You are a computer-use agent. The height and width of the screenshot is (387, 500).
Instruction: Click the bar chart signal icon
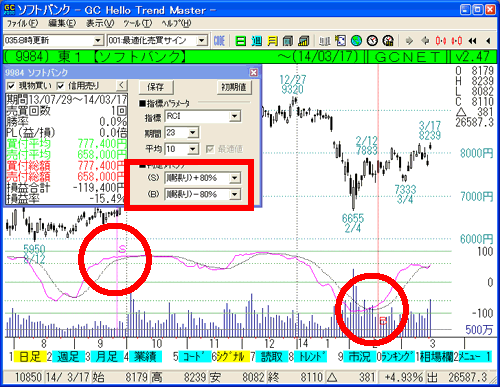pos(304,41)
